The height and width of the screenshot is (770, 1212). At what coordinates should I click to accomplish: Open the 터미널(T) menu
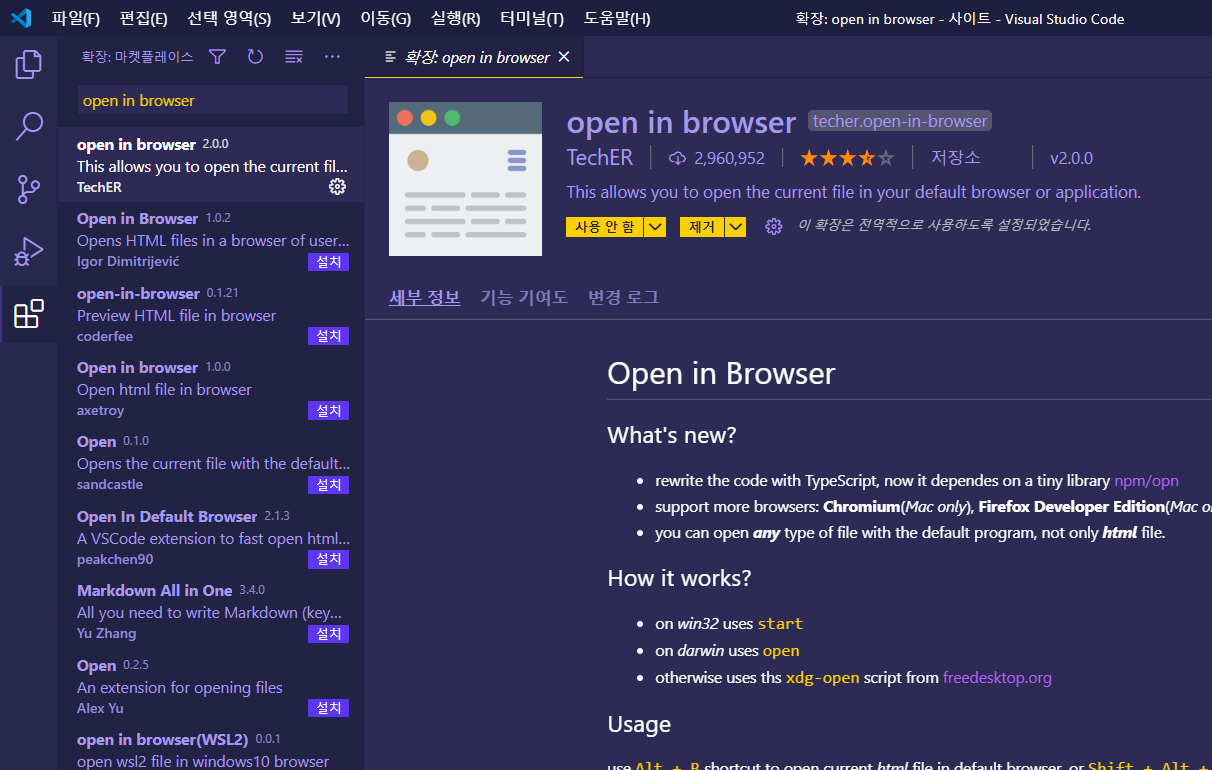tap(532, 18)
